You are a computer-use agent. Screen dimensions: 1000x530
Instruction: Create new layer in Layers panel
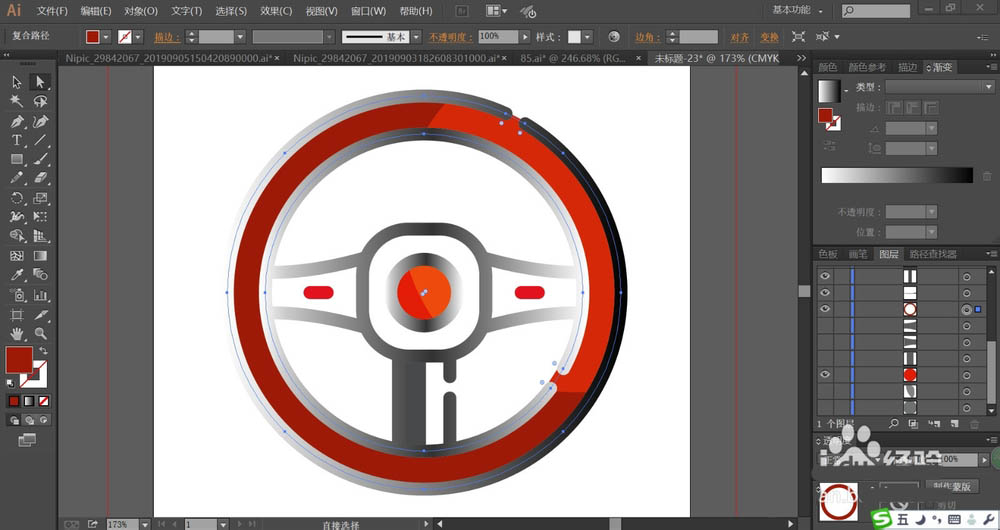point(955,423)
